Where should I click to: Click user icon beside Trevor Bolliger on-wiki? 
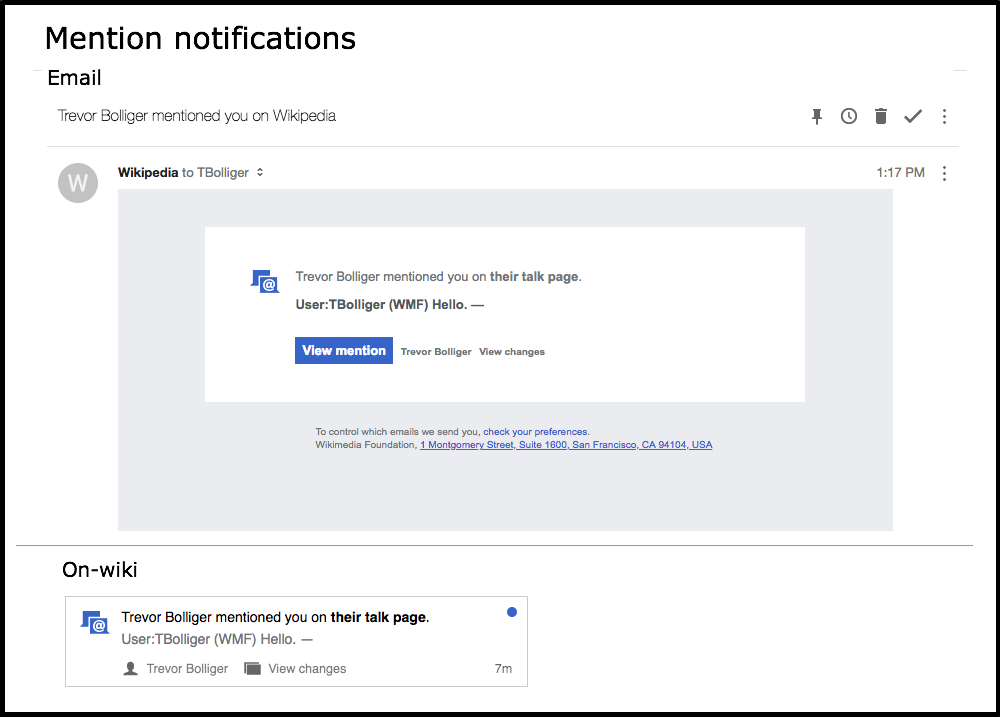click(x=130, y=668)
